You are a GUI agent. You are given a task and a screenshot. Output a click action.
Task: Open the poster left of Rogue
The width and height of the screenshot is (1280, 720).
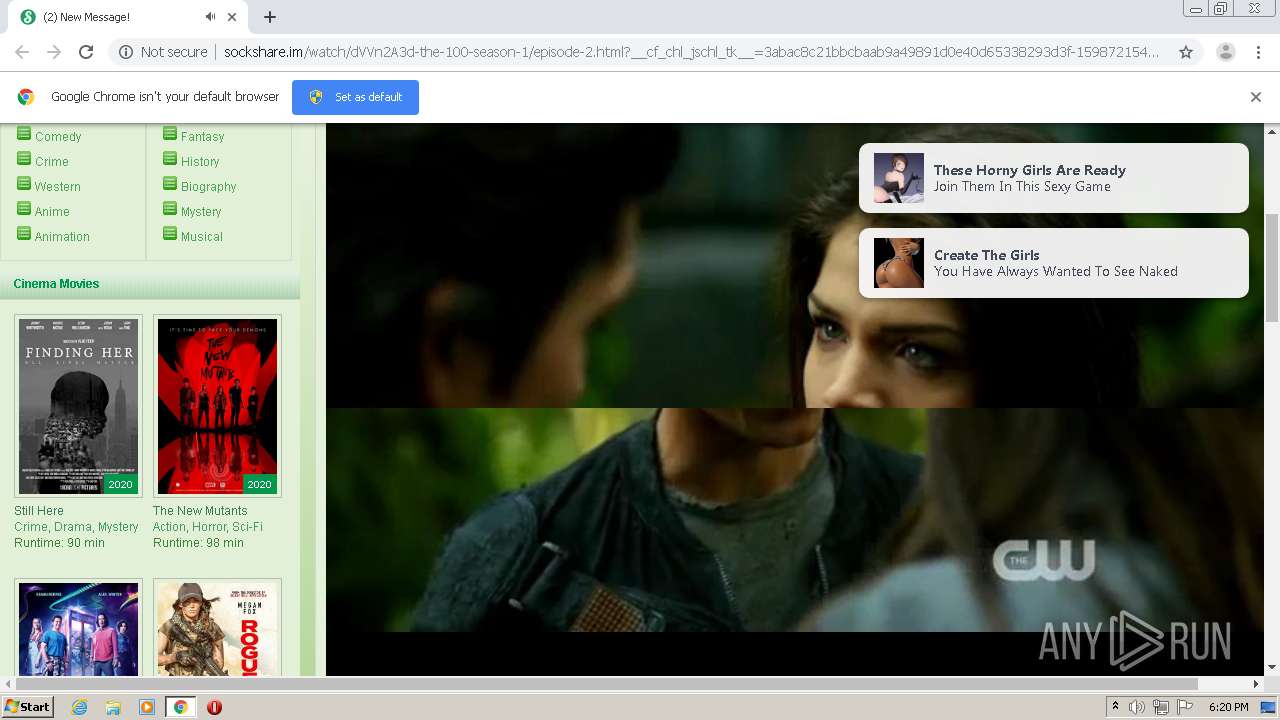(78, 629)
